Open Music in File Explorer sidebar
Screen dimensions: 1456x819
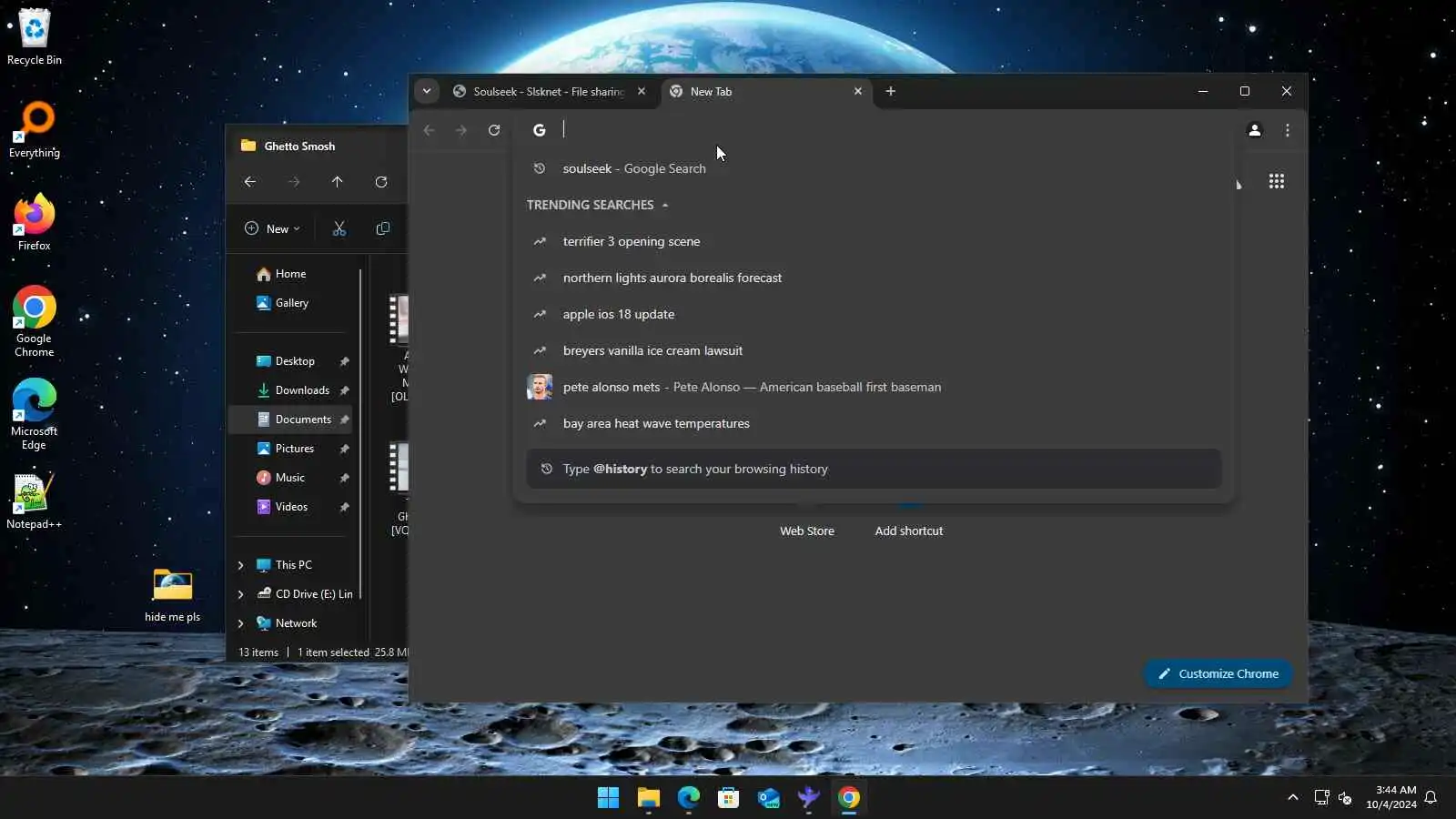click(x=291, y=478)
